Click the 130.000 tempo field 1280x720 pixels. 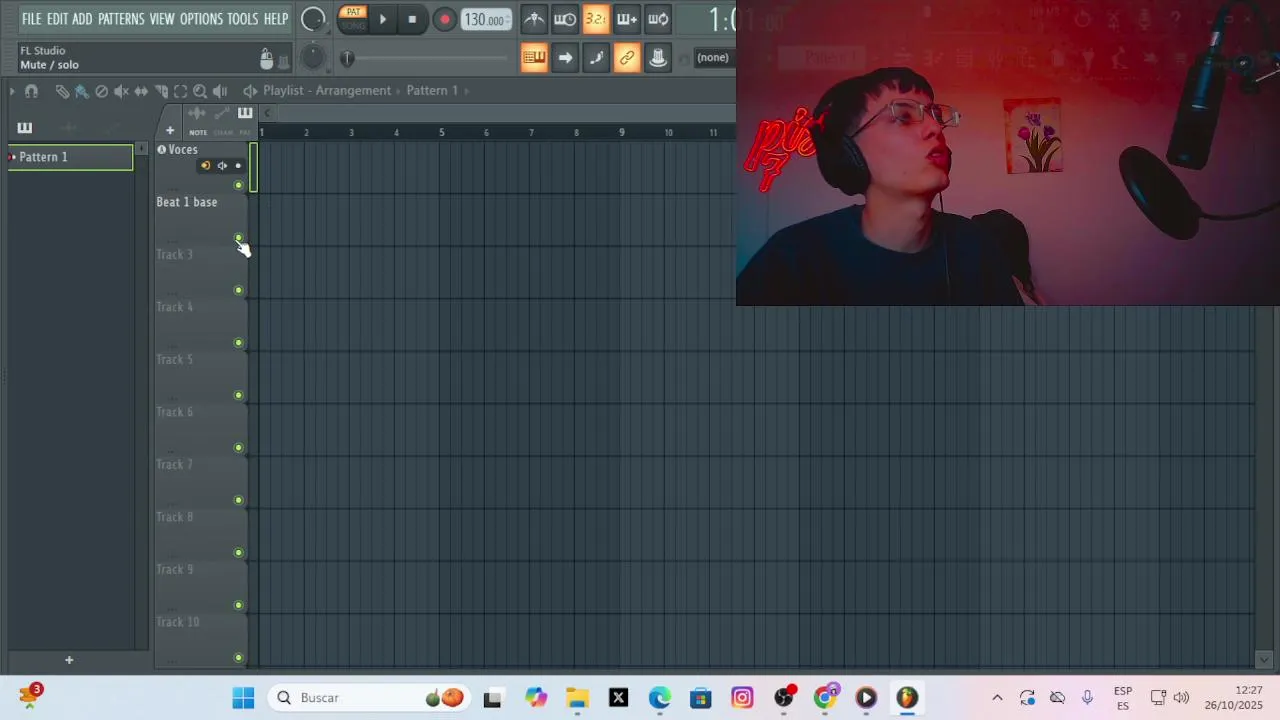click(x=486, y=20)
